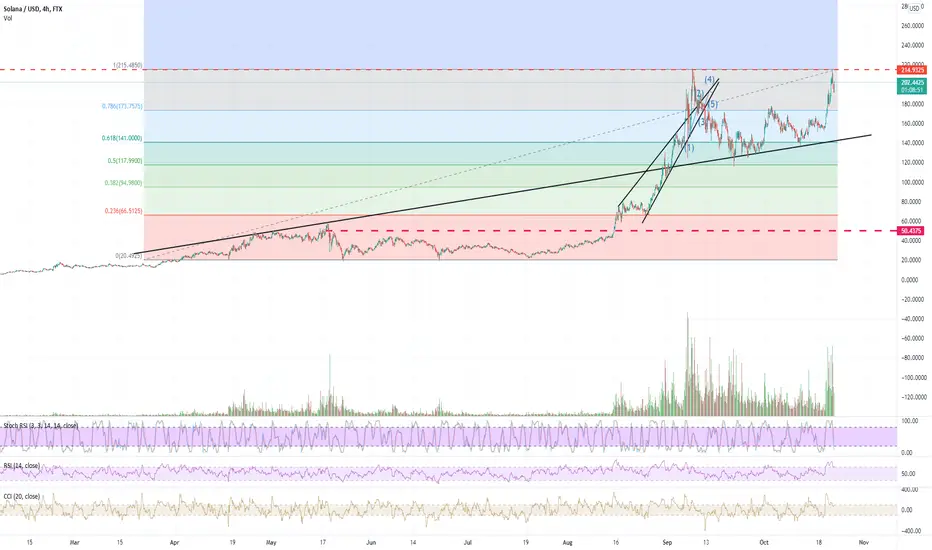Select the 0.382(94.9800) Fibonacci level label
Viewport: 932px width, 550px height.
click(x=124, y=183)
